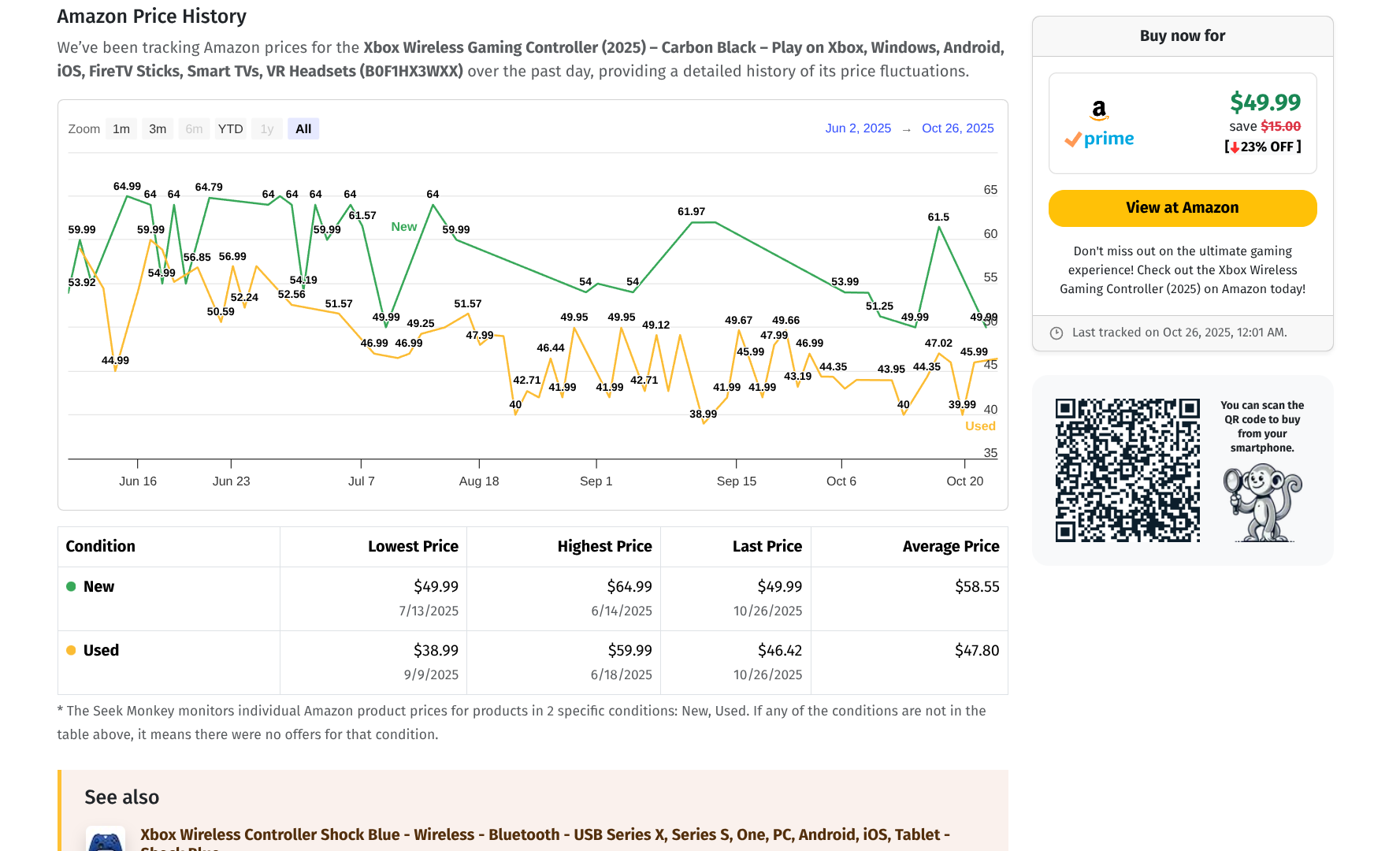Click the 44.99 used data label
Image resolution: width=1400 pixels, height=851 pixels.
115,361
